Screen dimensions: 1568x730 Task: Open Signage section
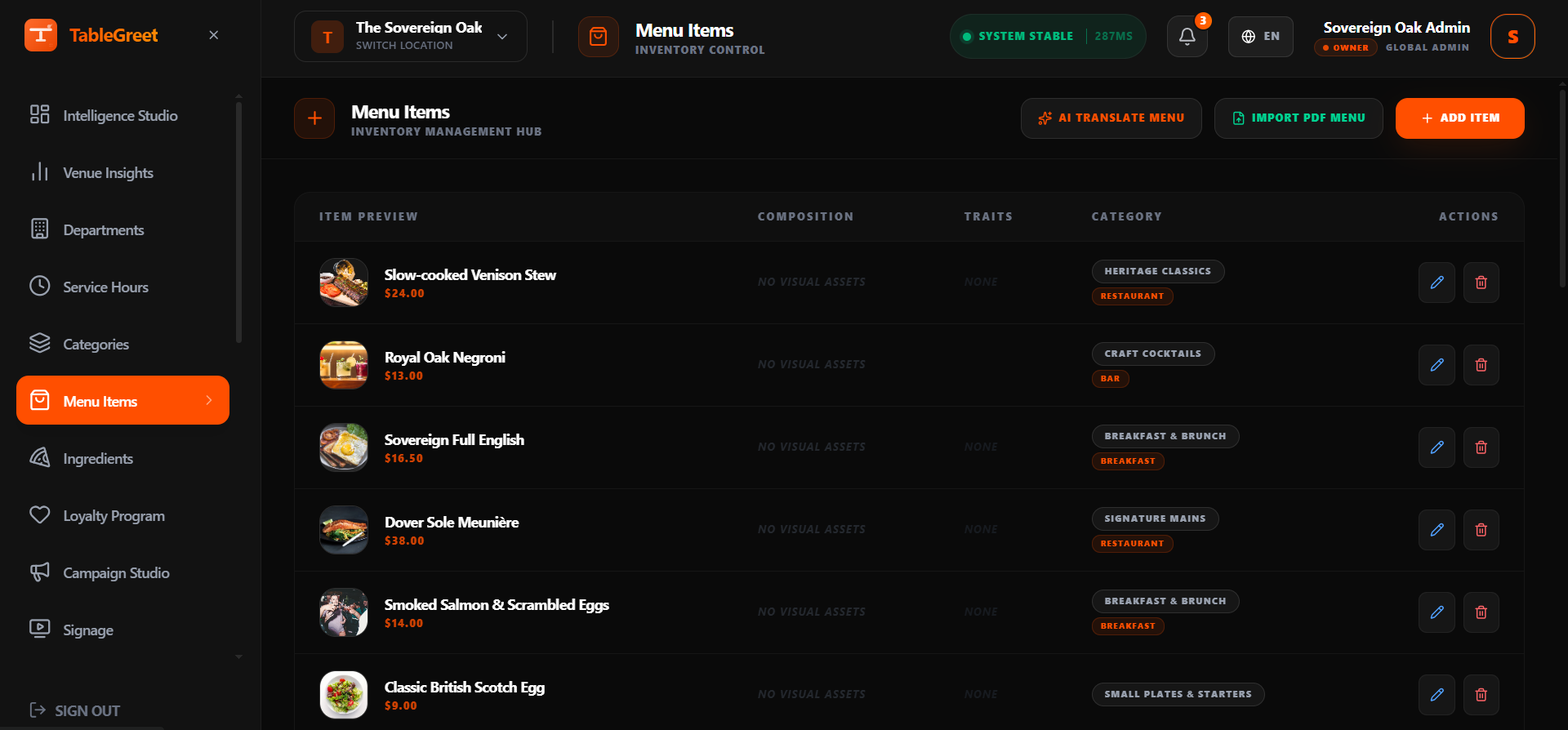122,630
